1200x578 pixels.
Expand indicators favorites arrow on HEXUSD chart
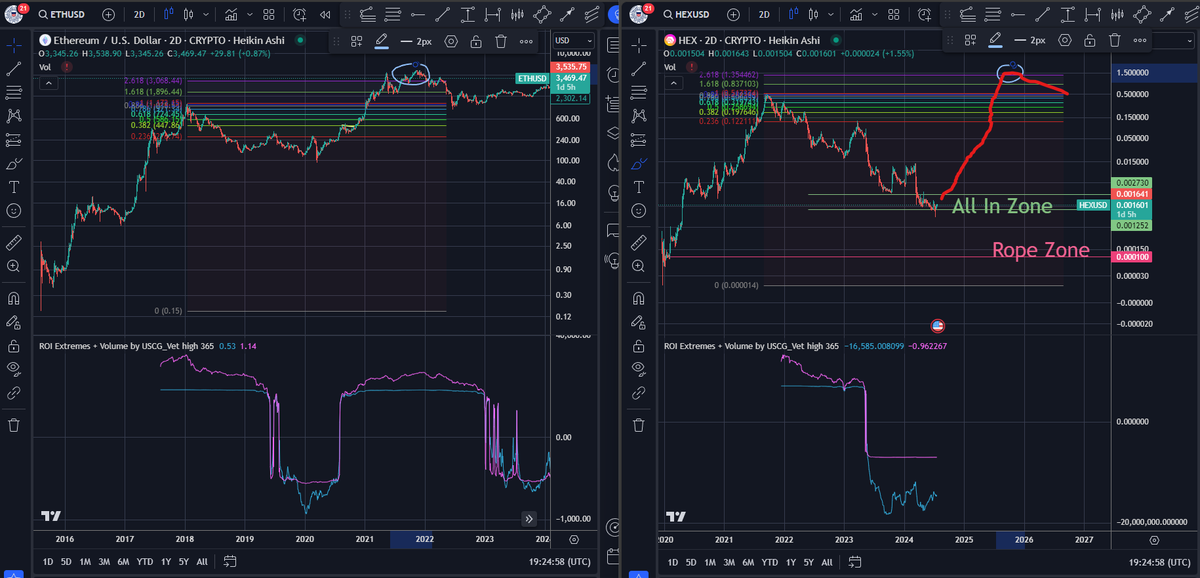[x=874, y=15]
